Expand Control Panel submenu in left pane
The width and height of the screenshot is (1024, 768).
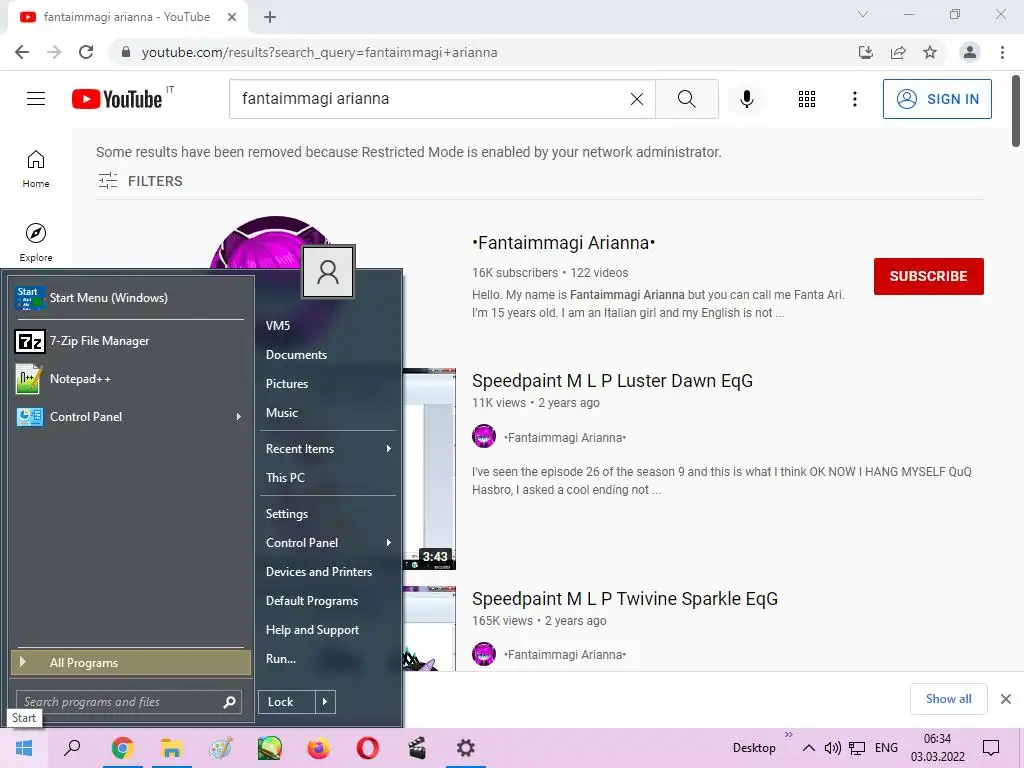[238, 417]
